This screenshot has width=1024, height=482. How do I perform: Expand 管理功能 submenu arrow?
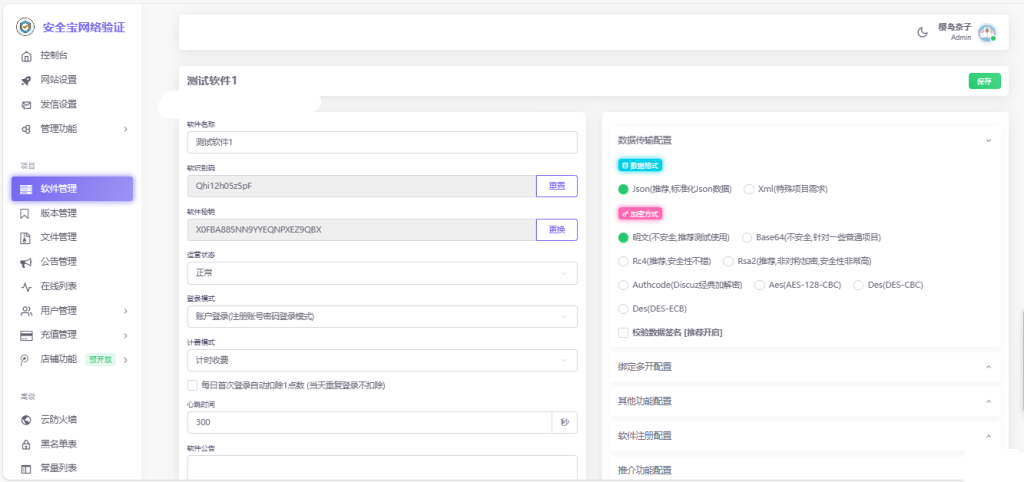click(x=125, y=129)
